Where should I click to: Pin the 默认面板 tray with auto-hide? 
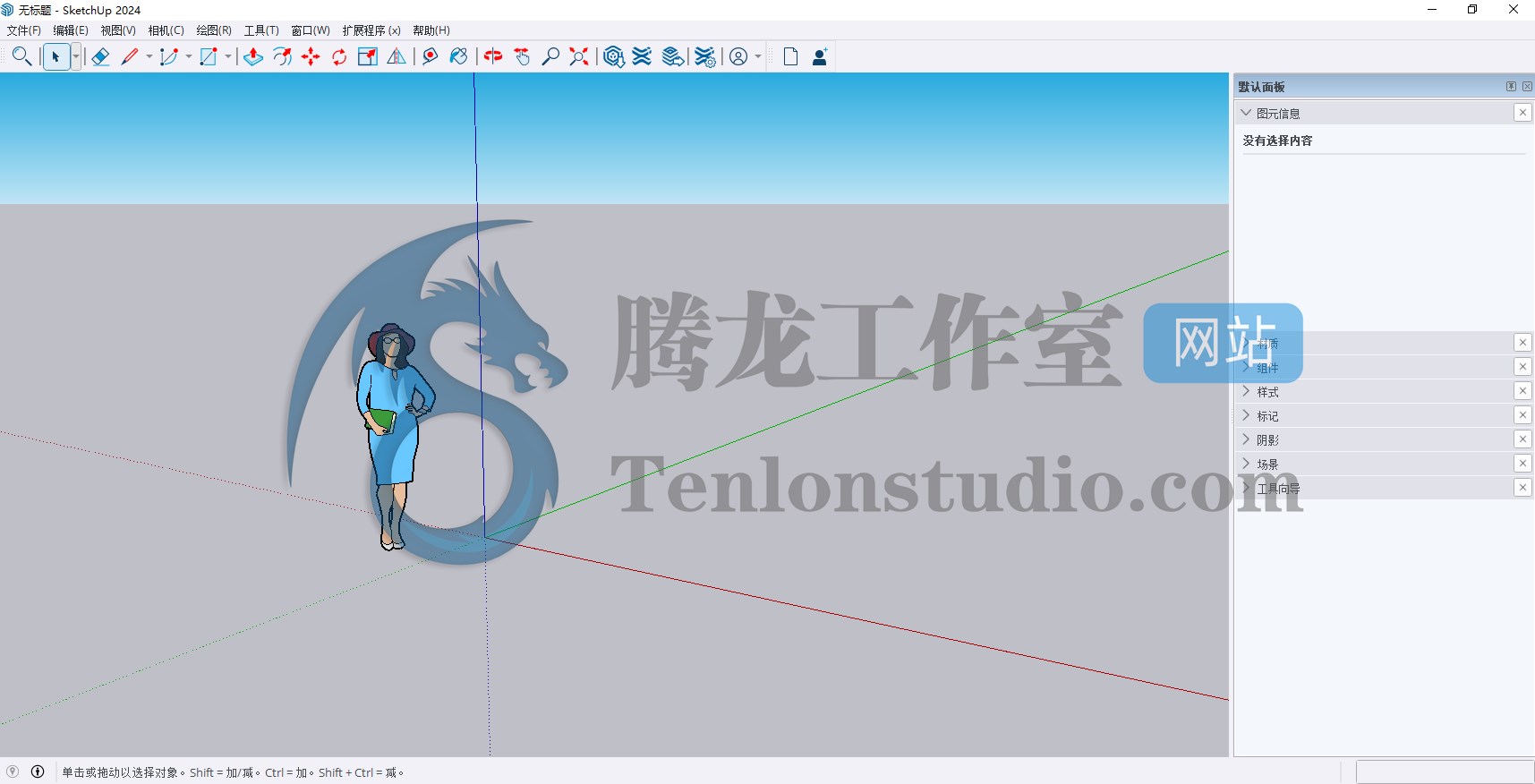[x=1511, y=87]
